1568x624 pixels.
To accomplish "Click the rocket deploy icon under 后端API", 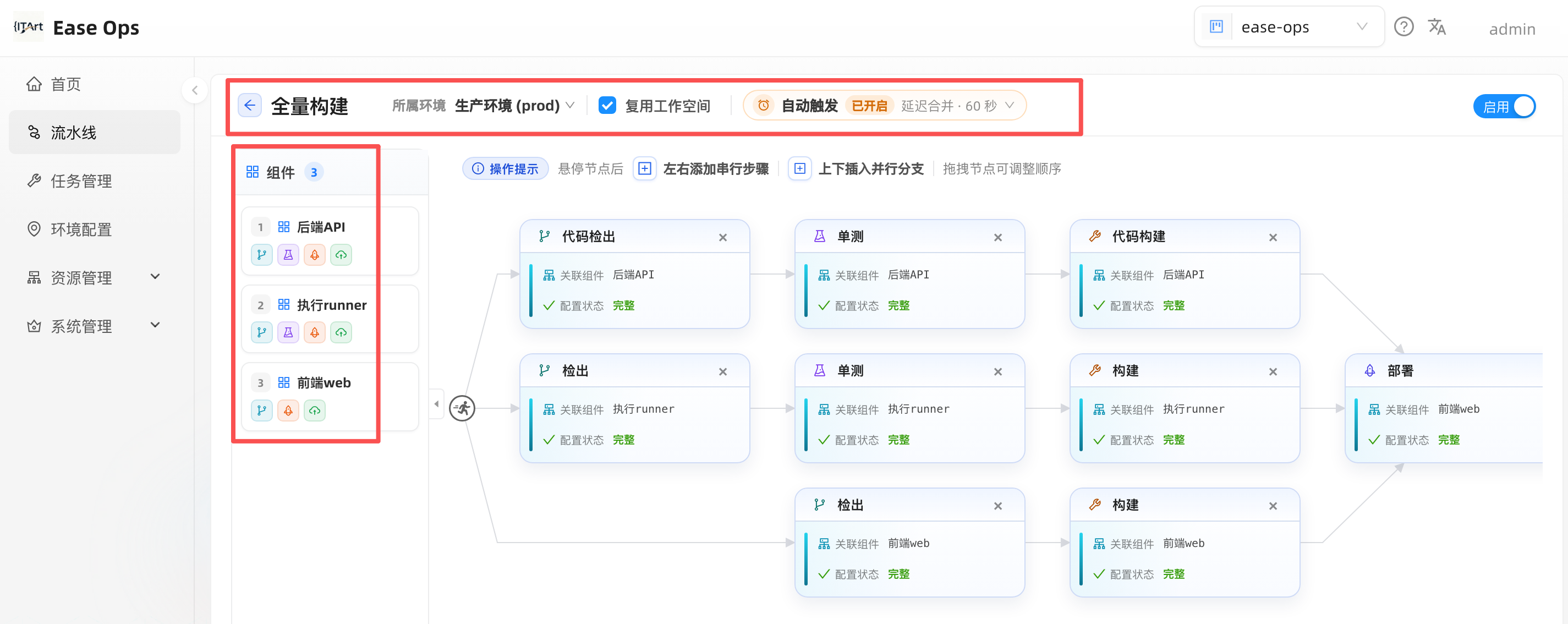I will click(315, 254).
